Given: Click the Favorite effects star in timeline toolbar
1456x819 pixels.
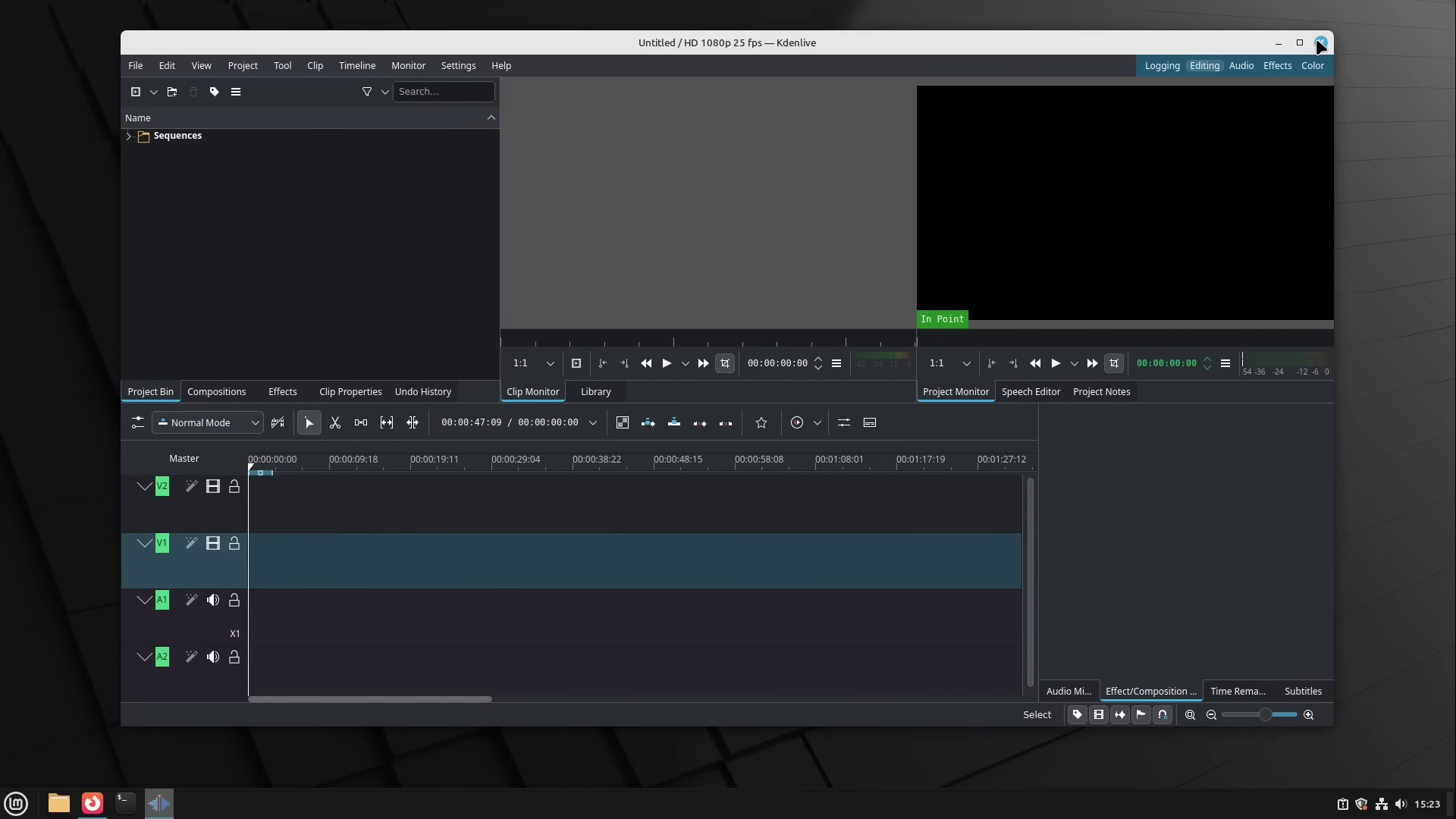Looking at the screenshot, I should 761,422.
